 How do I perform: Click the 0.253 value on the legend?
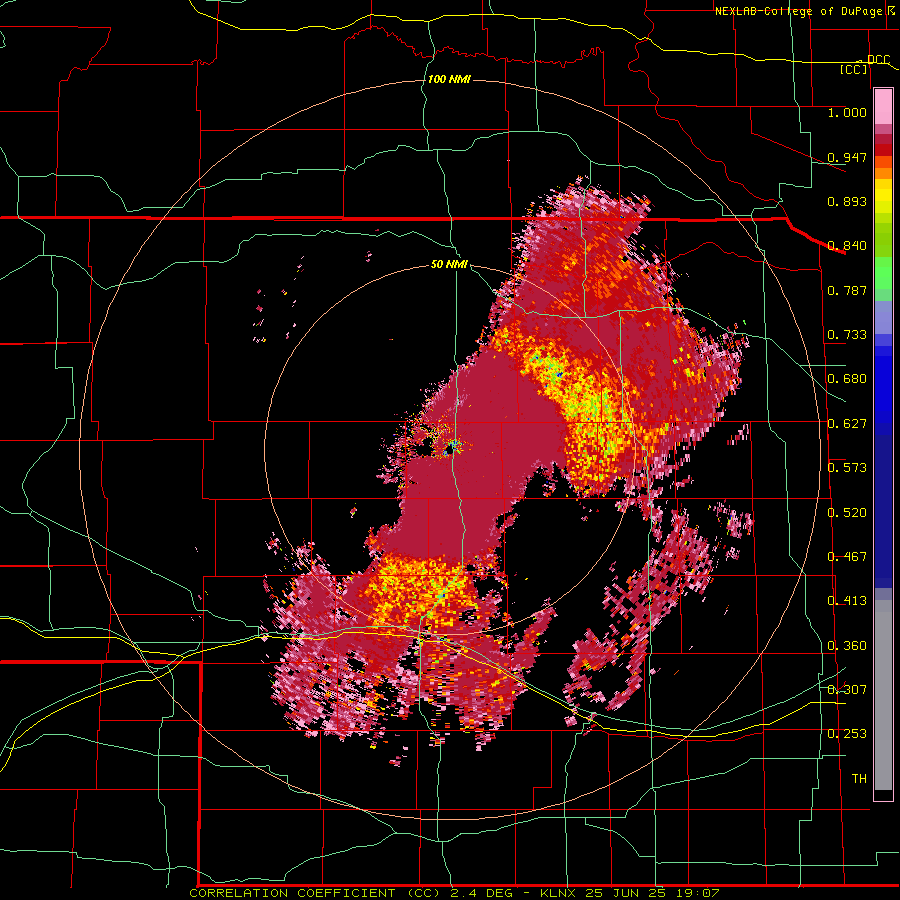(847, 734)
